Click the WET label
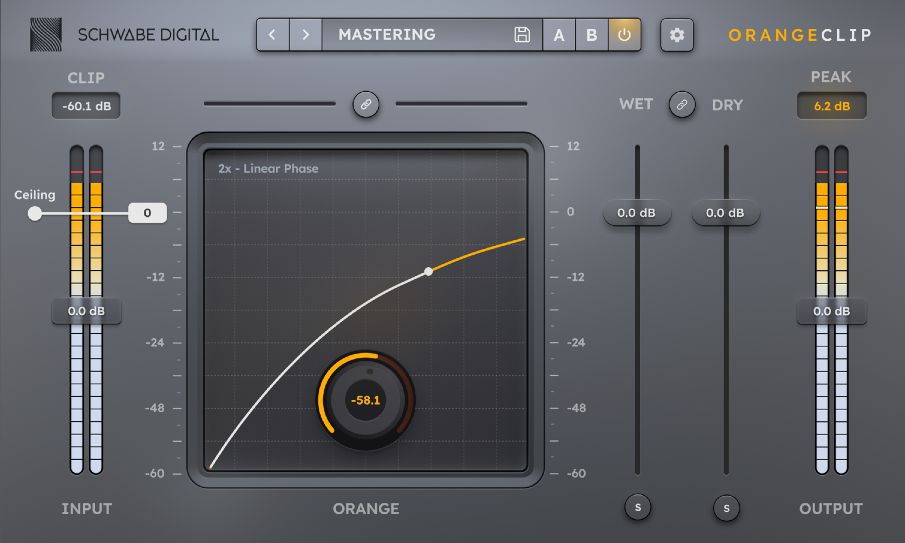The height and width of the screenshot is (543, 905). [636, 104]
